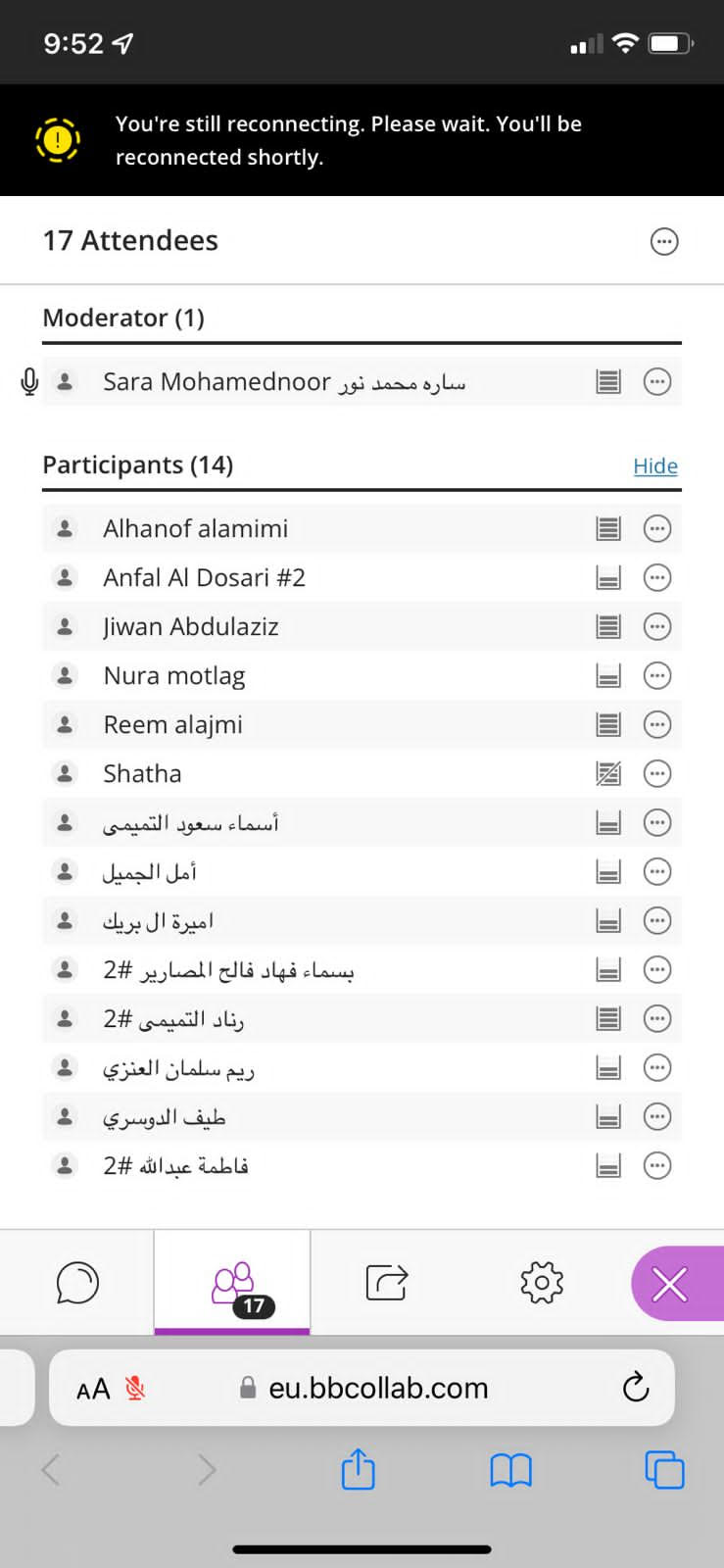
Task: Open Safari bookmarks book icon
Action: click(x=510, y=1470)
